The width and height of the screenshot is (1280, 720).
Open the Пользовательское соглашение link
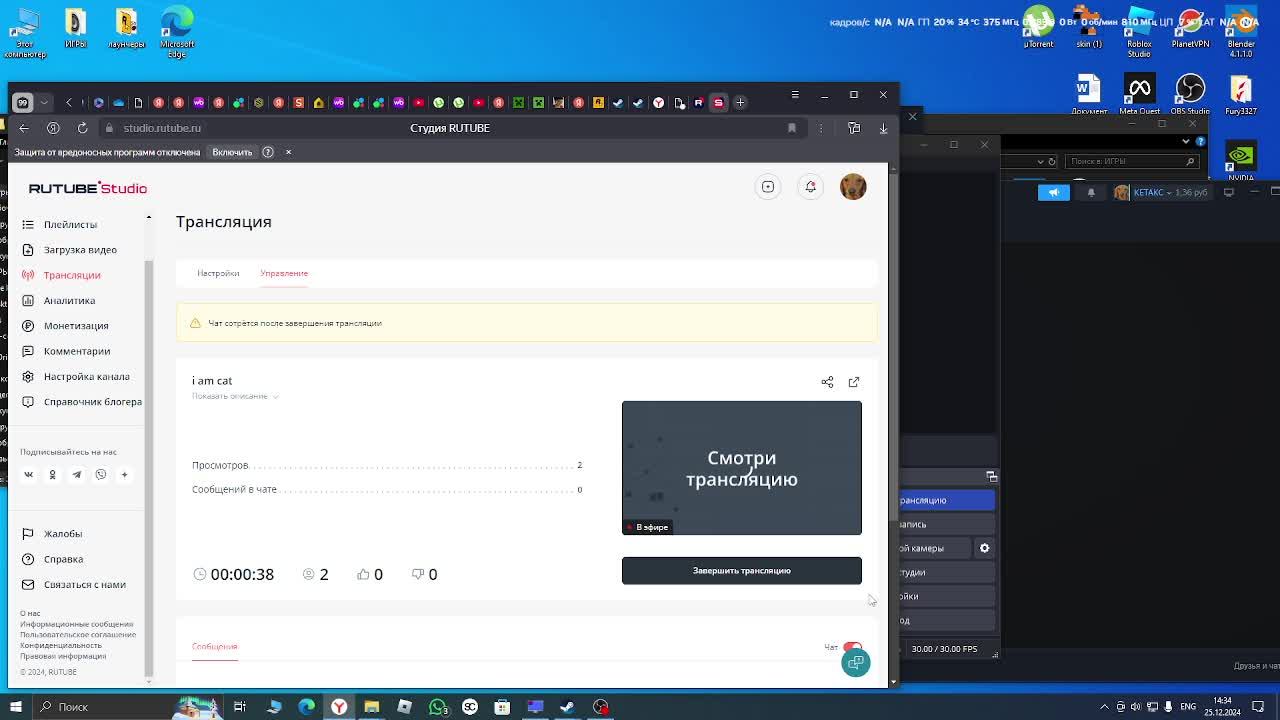(x=78, y=635)
